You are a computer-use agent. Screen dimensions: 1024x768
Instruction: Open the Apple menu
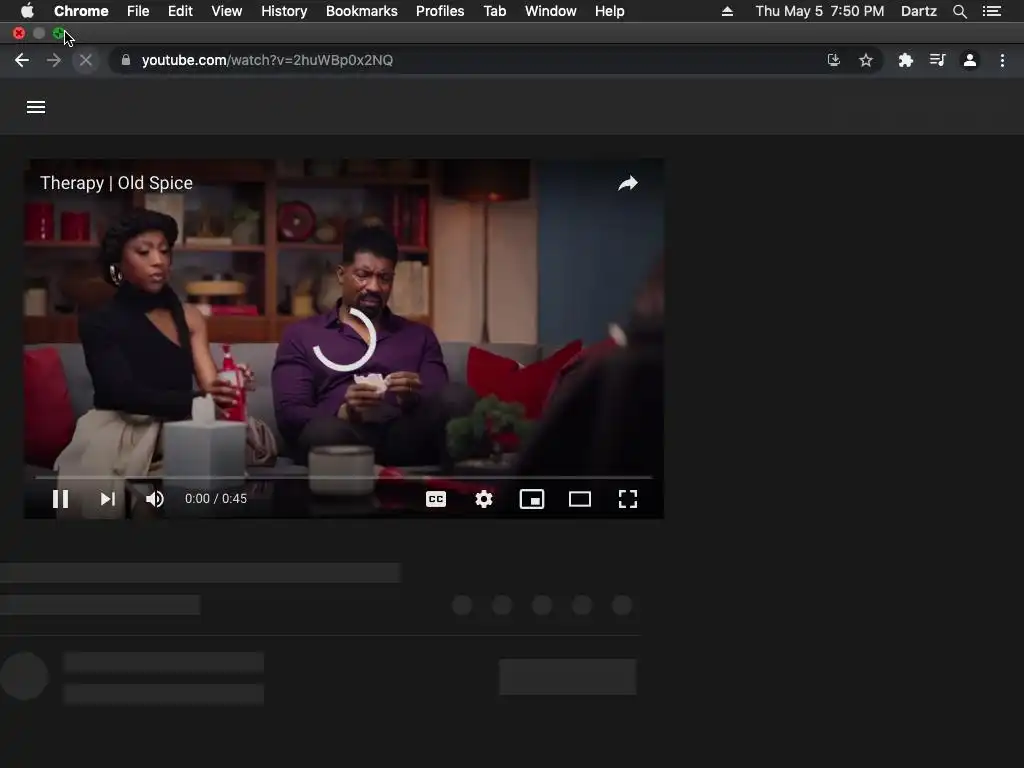[27, 11]
